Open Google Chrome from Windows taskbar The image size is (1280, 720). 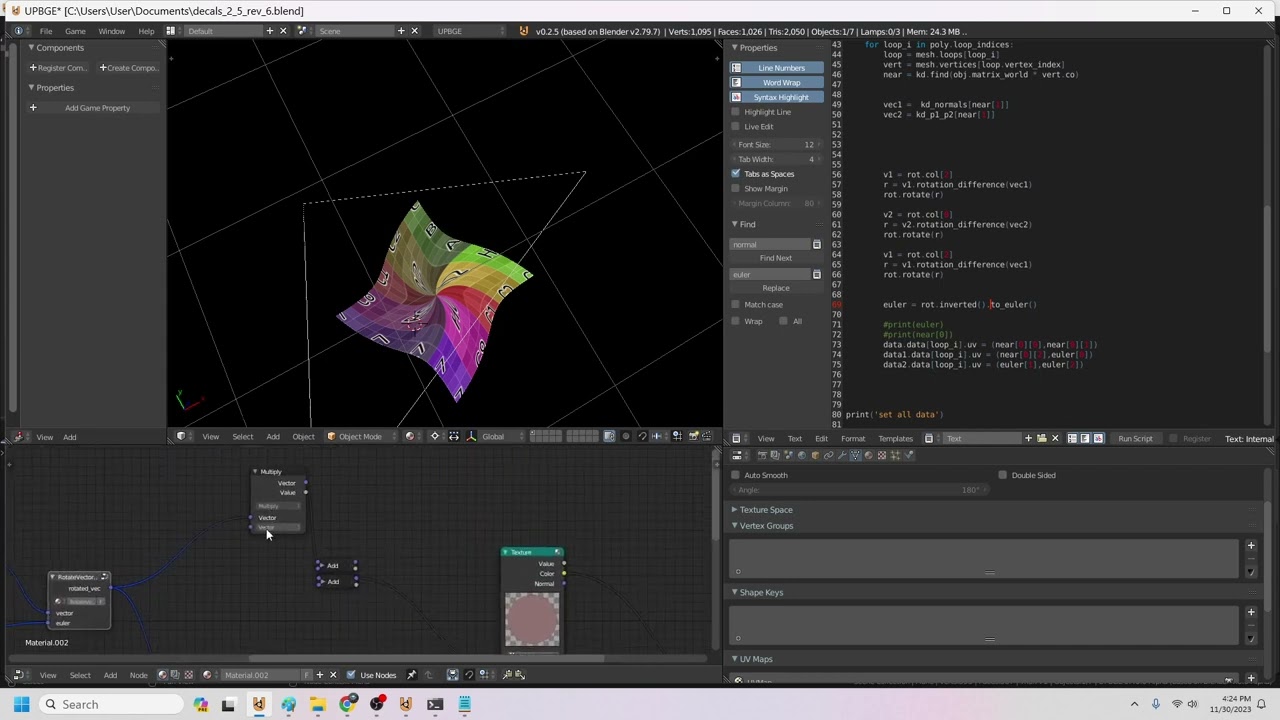[347, 705]
